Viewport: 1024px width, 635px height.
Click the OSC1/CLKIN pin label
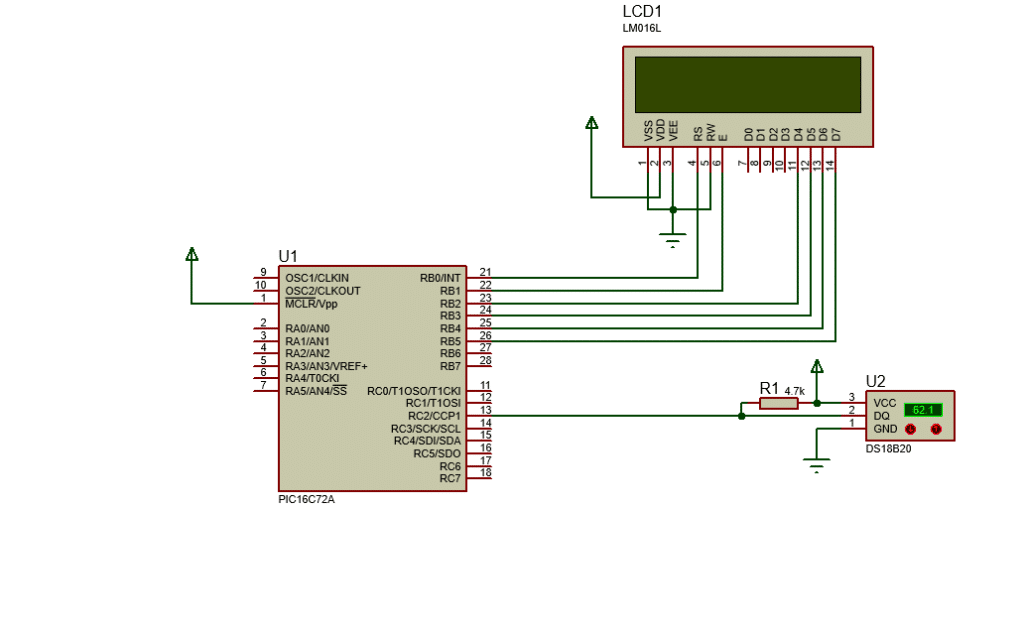click(317, 278)
